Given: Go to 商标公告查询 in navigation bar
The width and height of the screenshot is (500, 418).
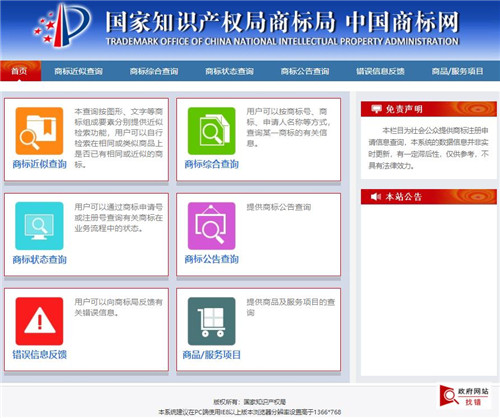Looking at the screenshot, I should pyautogui.click(x=305, y=71).
